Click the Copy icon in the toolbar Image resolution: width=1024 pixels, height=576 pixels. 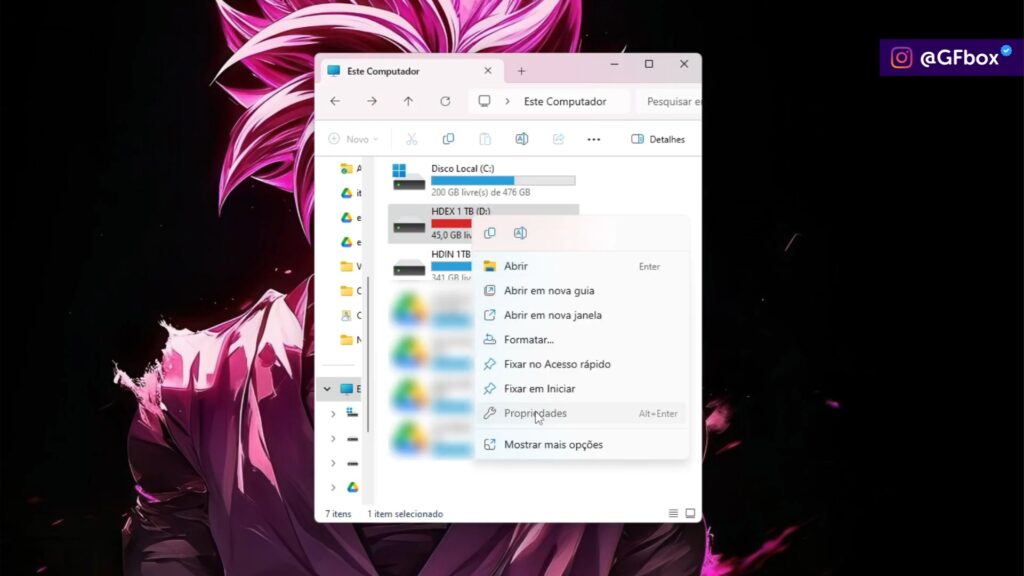448,139
